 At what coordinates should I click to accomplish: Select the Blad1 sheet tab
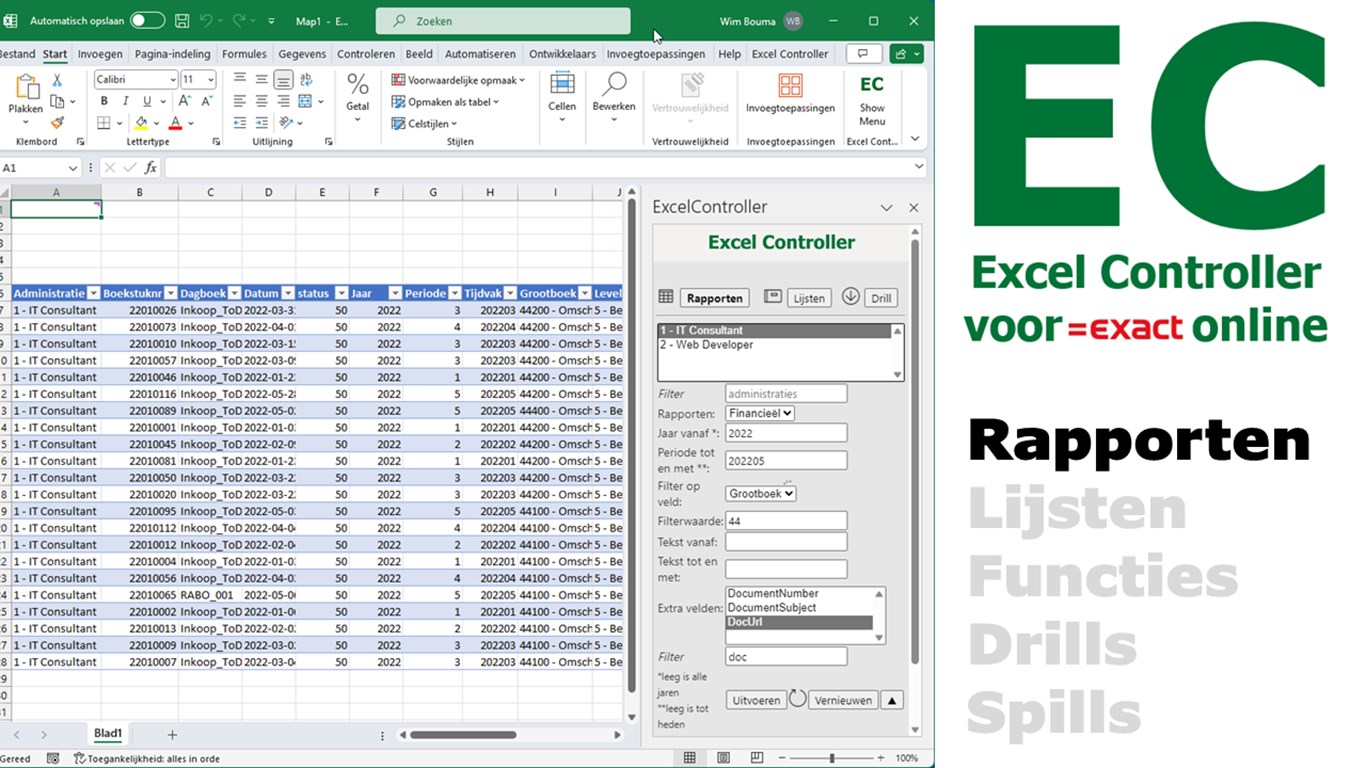click(x=108, y=734)
